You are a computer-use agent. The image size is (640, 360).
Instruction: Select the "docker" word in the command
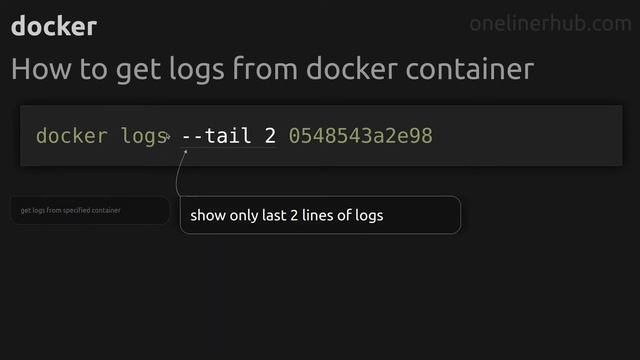(x=71, y=136)
